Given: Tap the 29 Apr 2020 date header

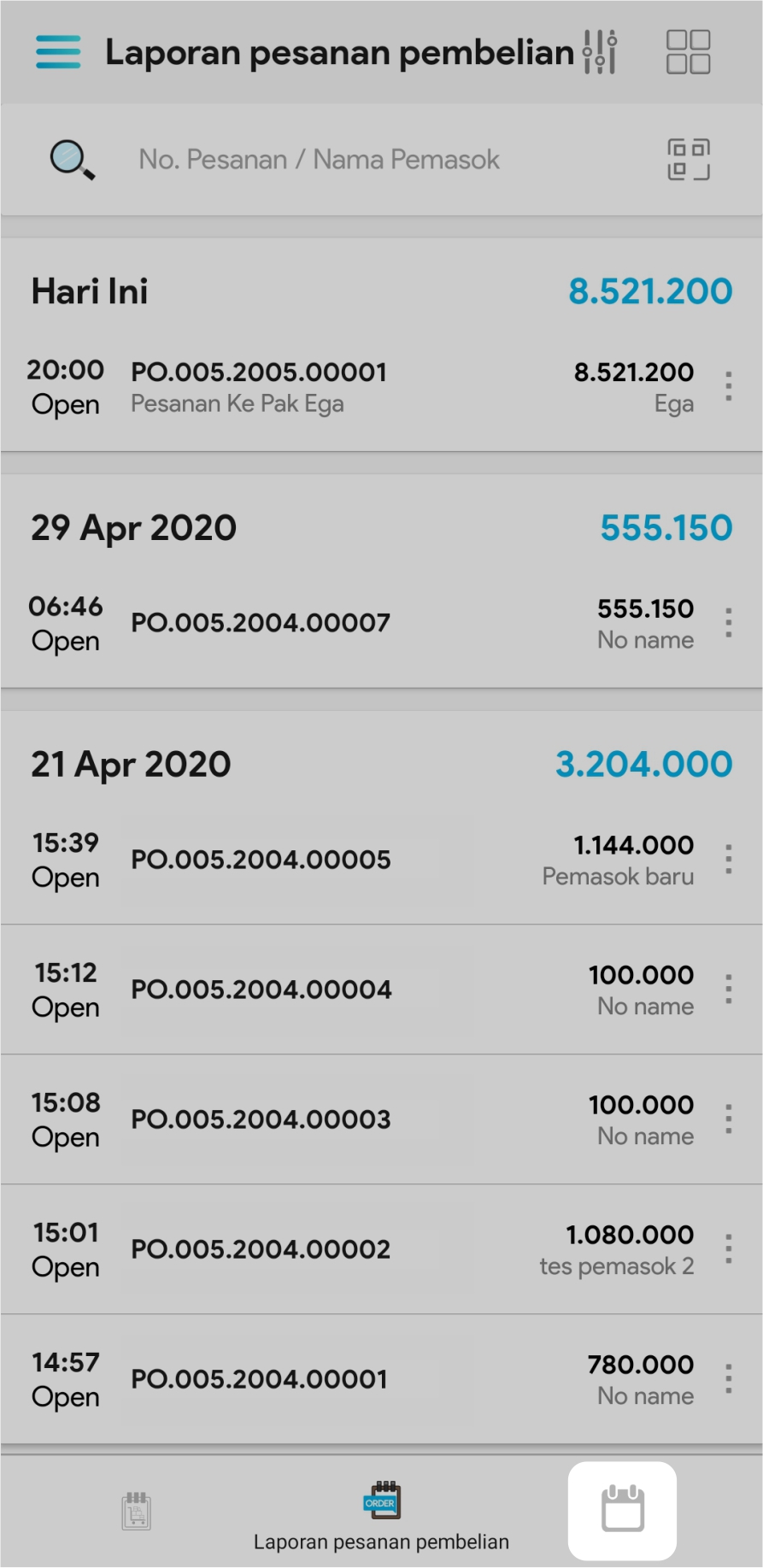Looking at the screenshot, I should [134, 527].
